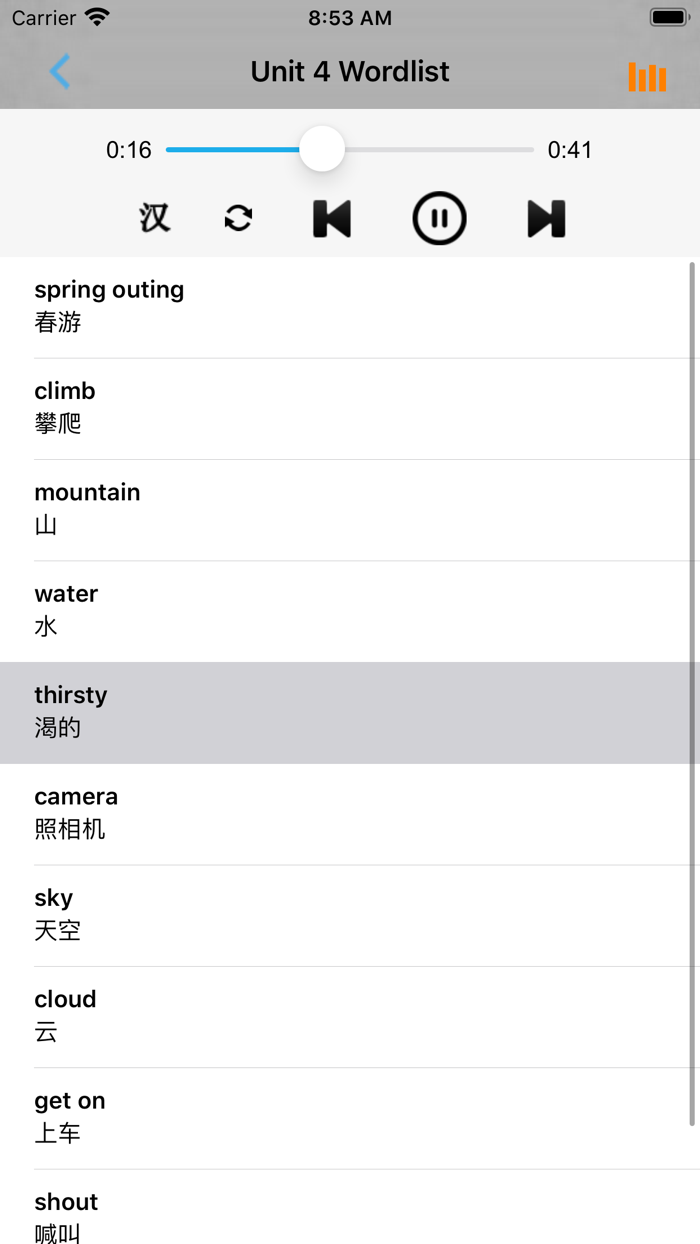700x1244 pixels.
Task: Tap the battery icon in status bar
Action: [x=668, y=18]
